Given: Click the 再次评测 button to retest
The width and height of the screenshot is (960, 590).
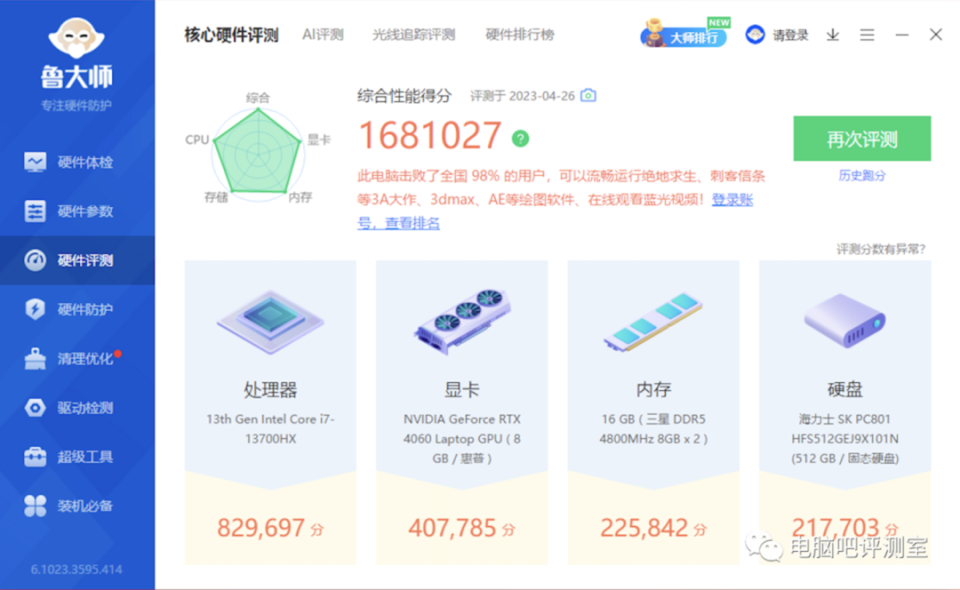Looking at the screenshot, I should click(x=861, y=138).
